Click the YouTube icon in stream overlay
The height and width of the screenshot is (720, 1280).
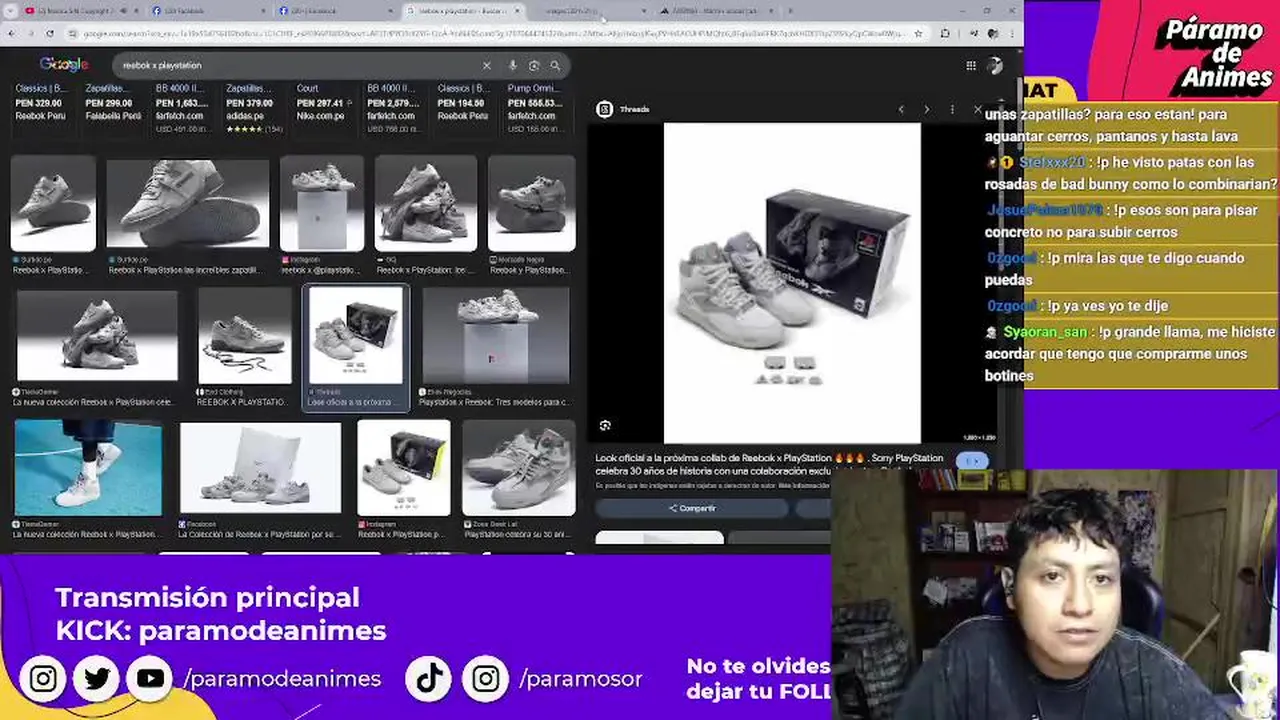click(x=150, y=678)
